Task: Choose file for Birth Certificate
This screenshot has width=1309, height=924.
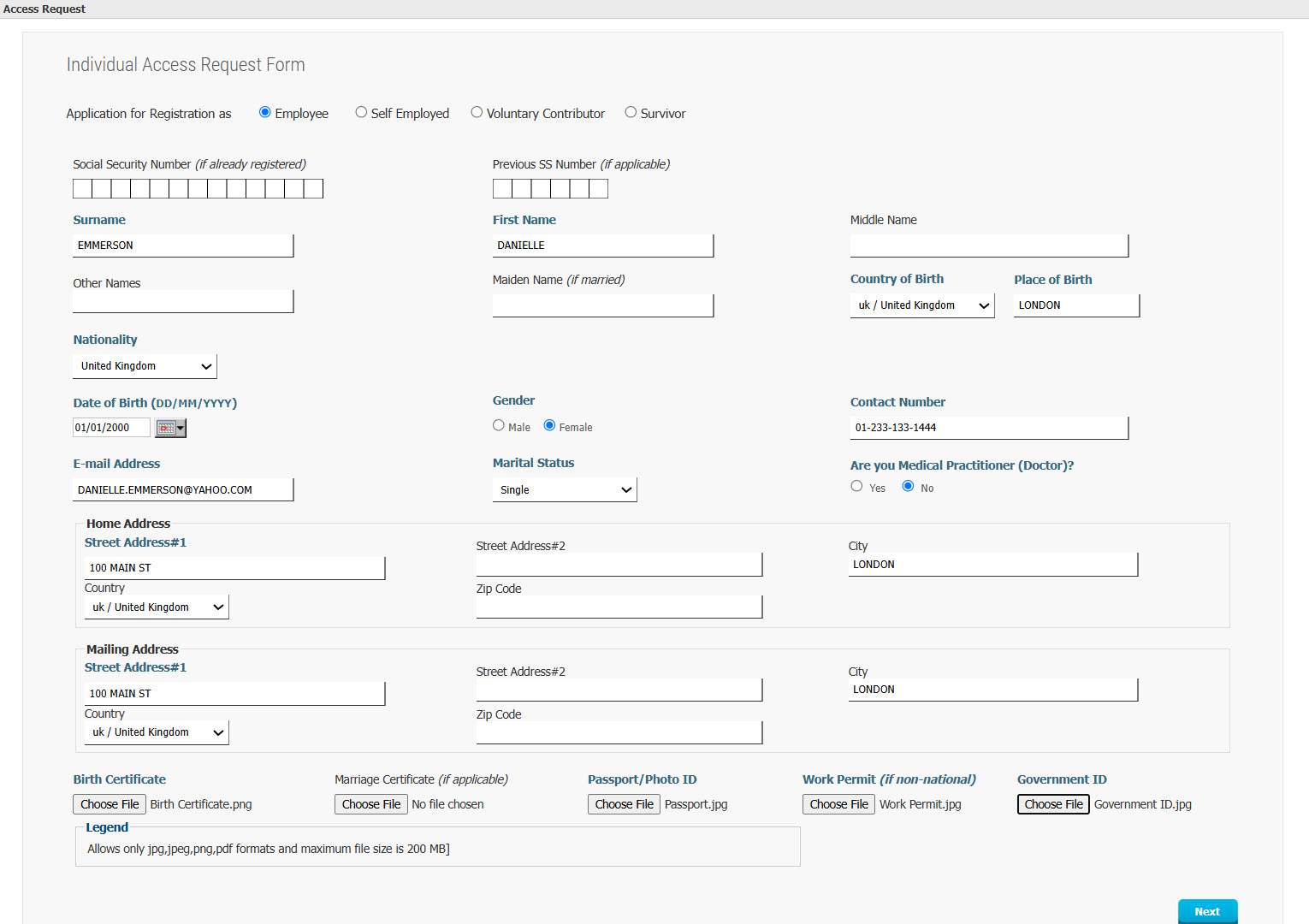Action: pyautogui.click(x=110, y=804)
